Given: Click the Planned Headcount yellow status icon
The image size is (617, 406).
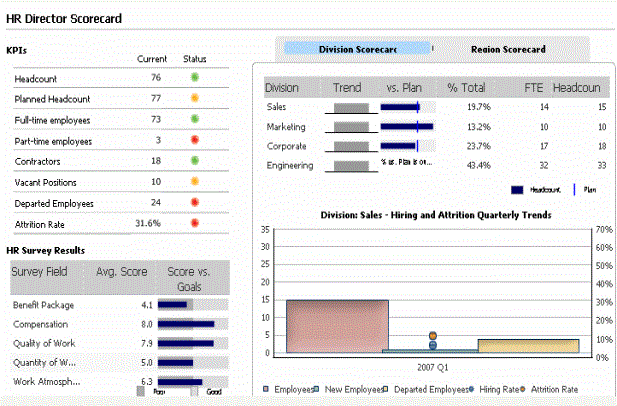Looking at the screenshot, I should pyautogui.click(x=195, y=99).
